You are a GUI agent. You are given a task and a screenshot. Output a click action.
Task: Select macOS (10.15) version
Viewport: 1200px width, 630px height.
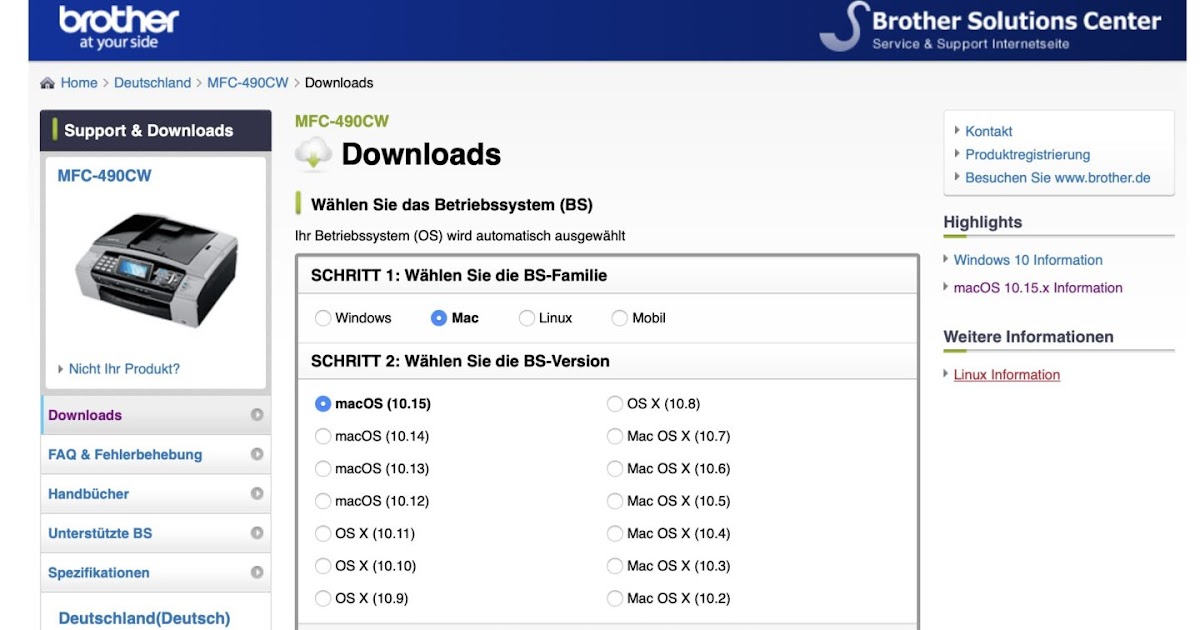point(323,404)
